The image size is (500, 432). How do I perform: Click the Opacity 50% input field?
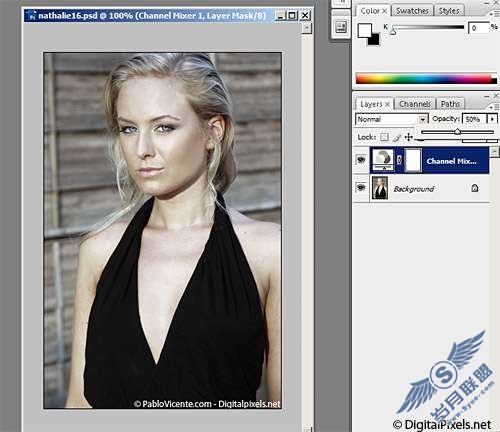[x=474, y=119]
